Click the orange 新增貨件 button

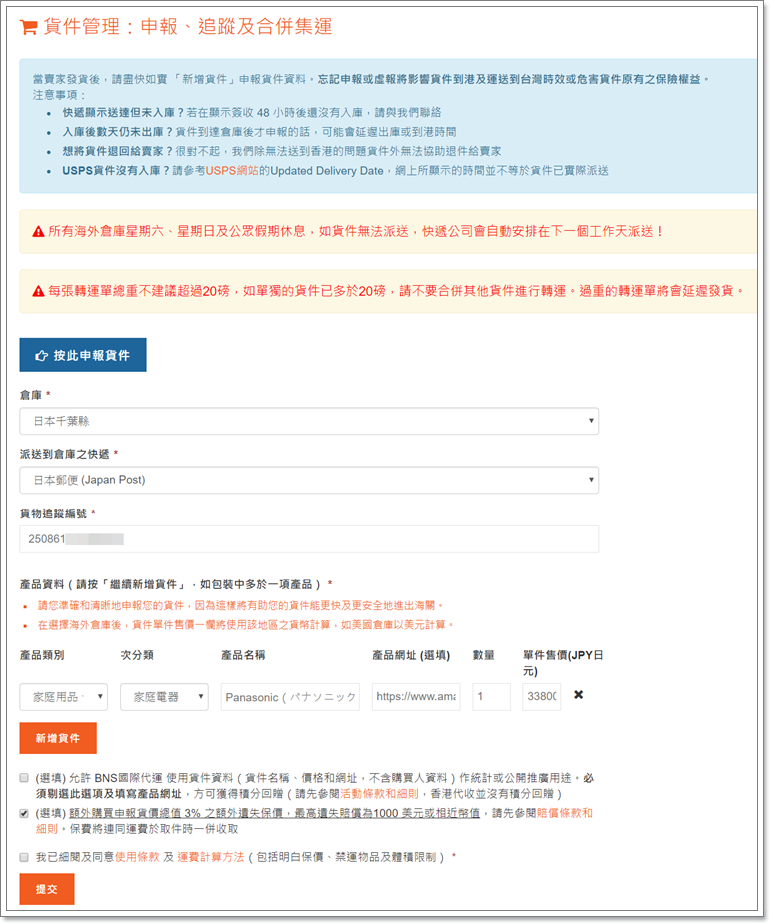click(x=58, y=738)
